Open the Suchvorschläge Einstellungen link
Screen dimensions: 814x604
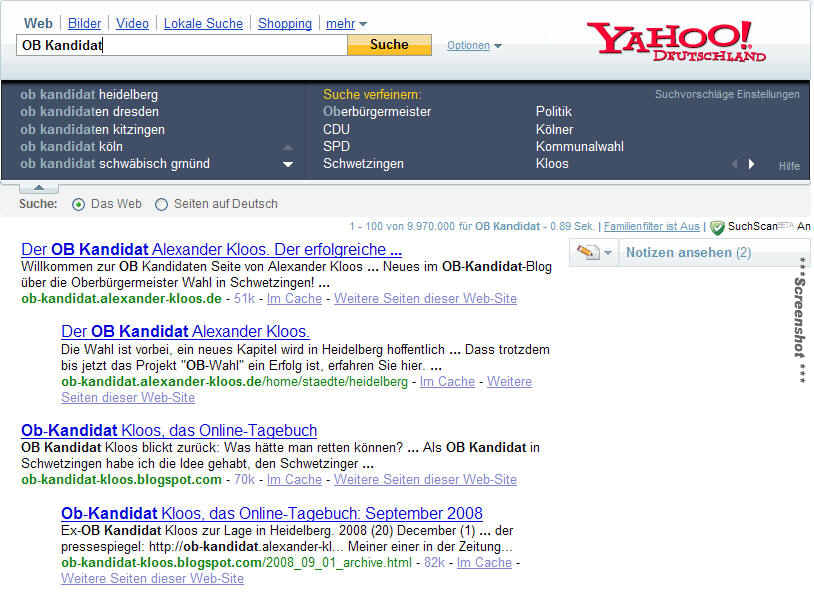[727, 95]
